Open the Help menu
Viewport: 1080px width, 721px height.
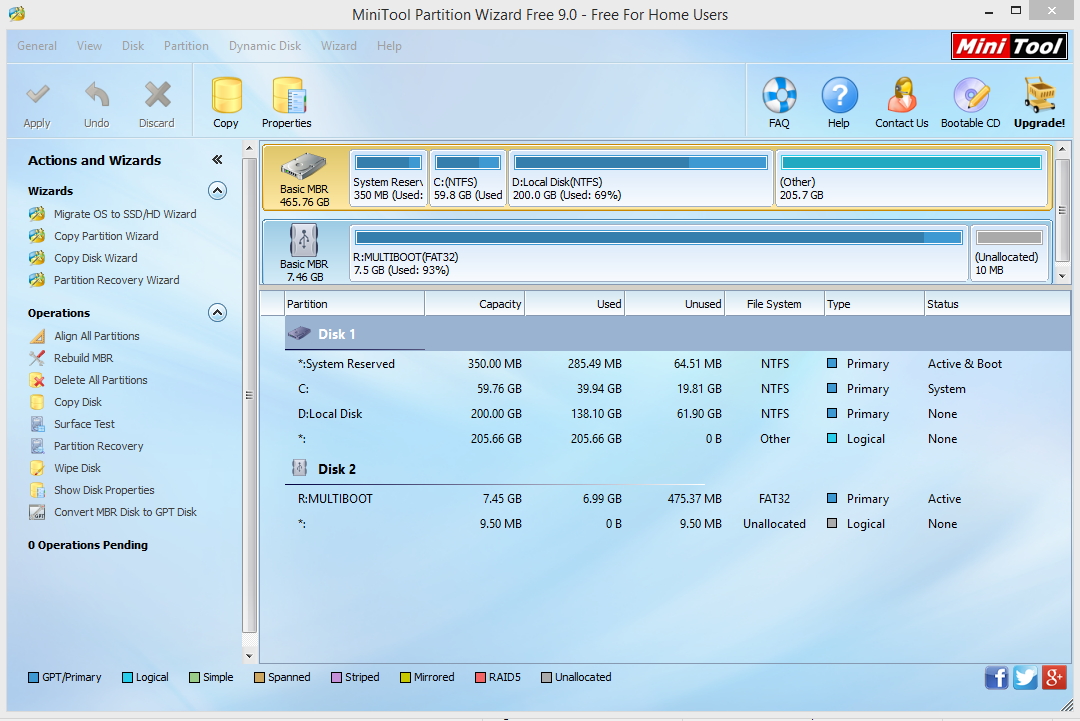389,46
